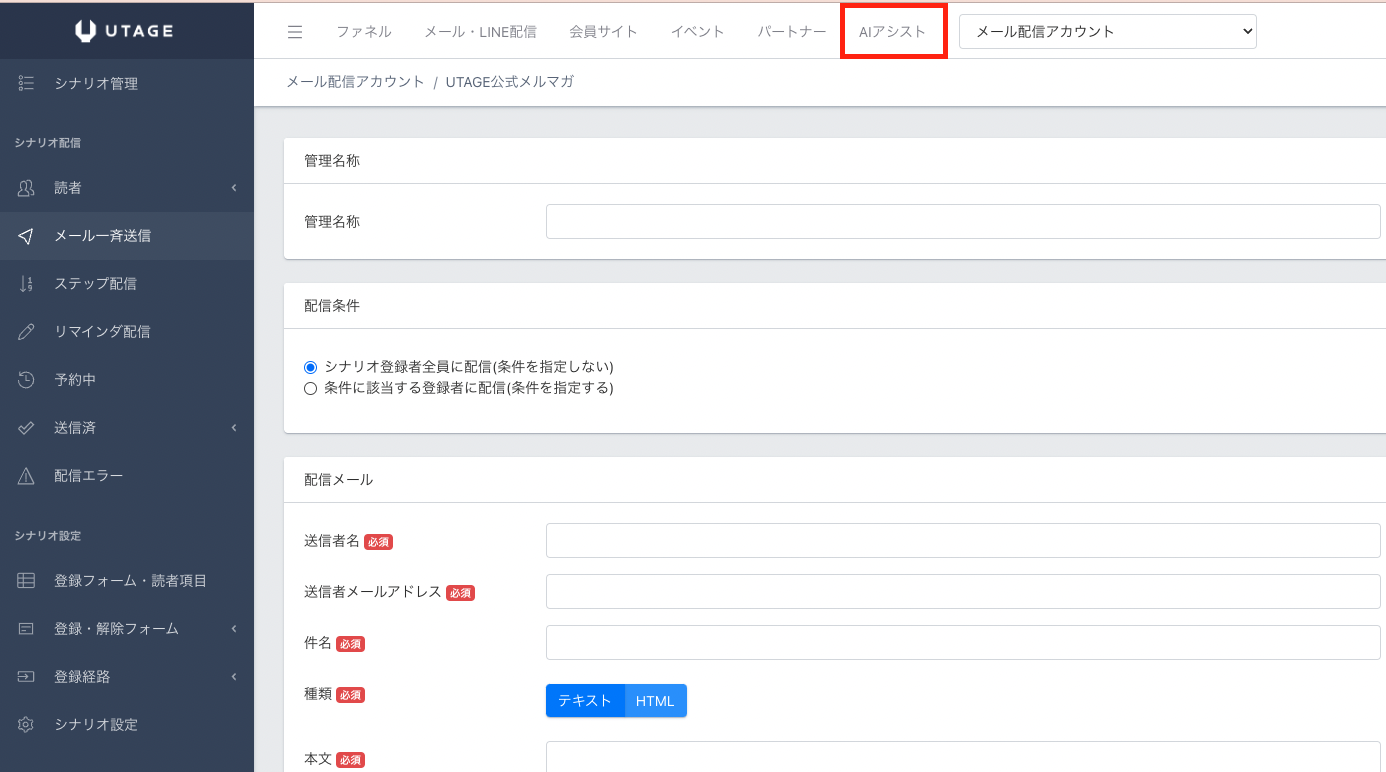The height and width of the screenshot is (772, 1386).
Task: Open 予約中 clock icon in sidebar
Action: [27, 380]
